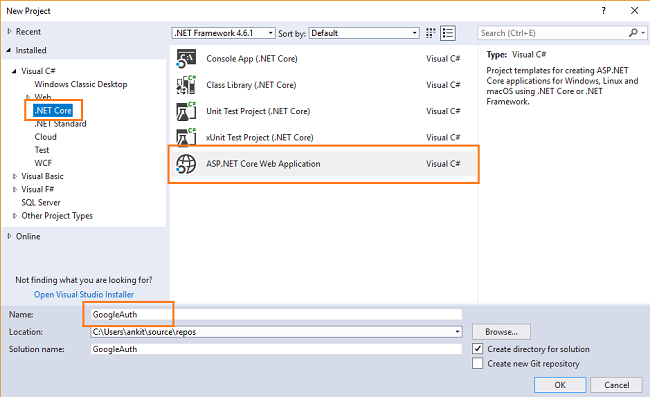Open the Sort by Default dropdown
The height and width of the screenshot is (397, 650).
[364, 33]
